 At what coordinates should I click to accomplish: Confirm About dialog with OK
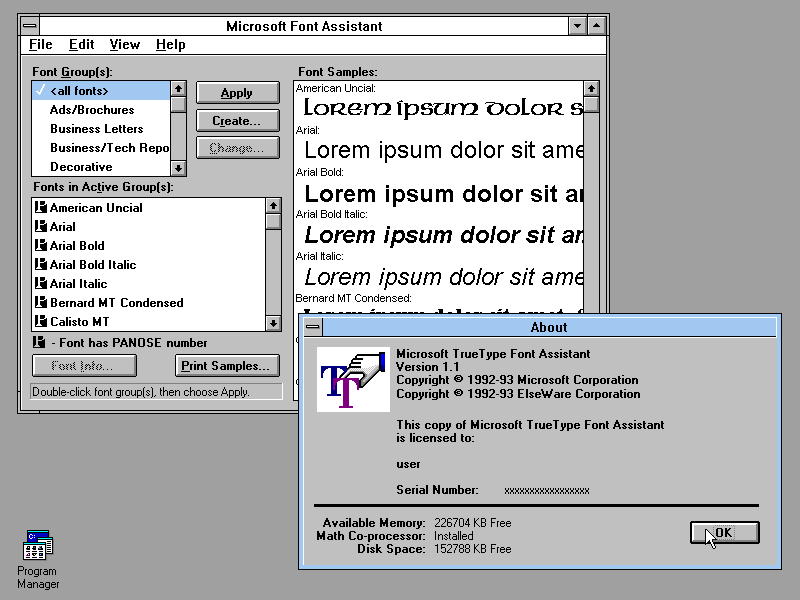(724, 533)
